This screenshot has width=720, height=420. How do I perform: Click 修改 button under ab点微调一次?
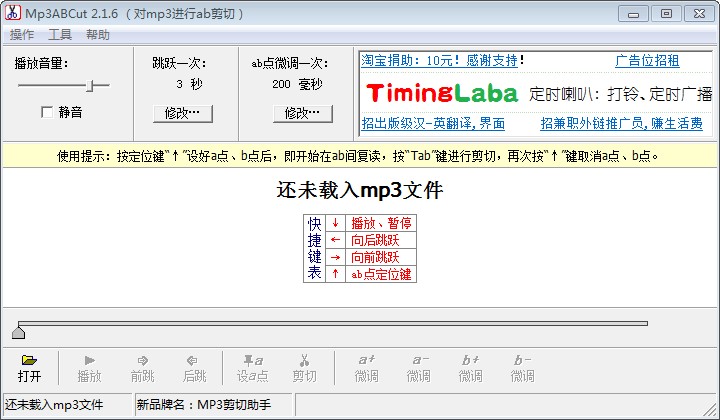click(x=302, y=113)
